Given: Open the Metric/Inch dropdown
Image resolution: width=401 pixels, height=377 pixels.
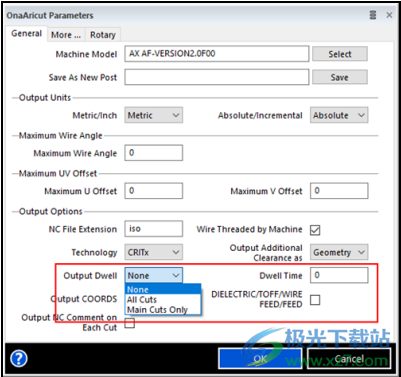Looking at the screenshot, I should point(154,115).
